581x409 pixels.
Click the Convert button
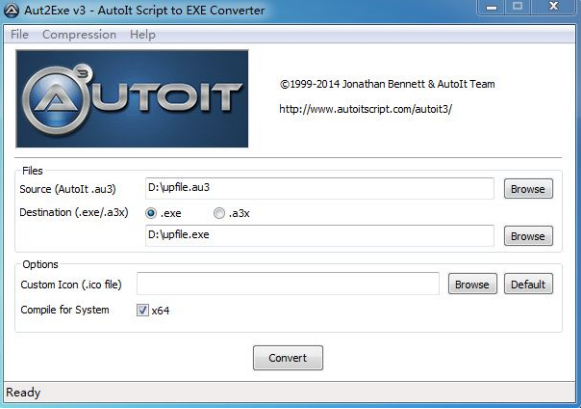[x=288, y=358]
